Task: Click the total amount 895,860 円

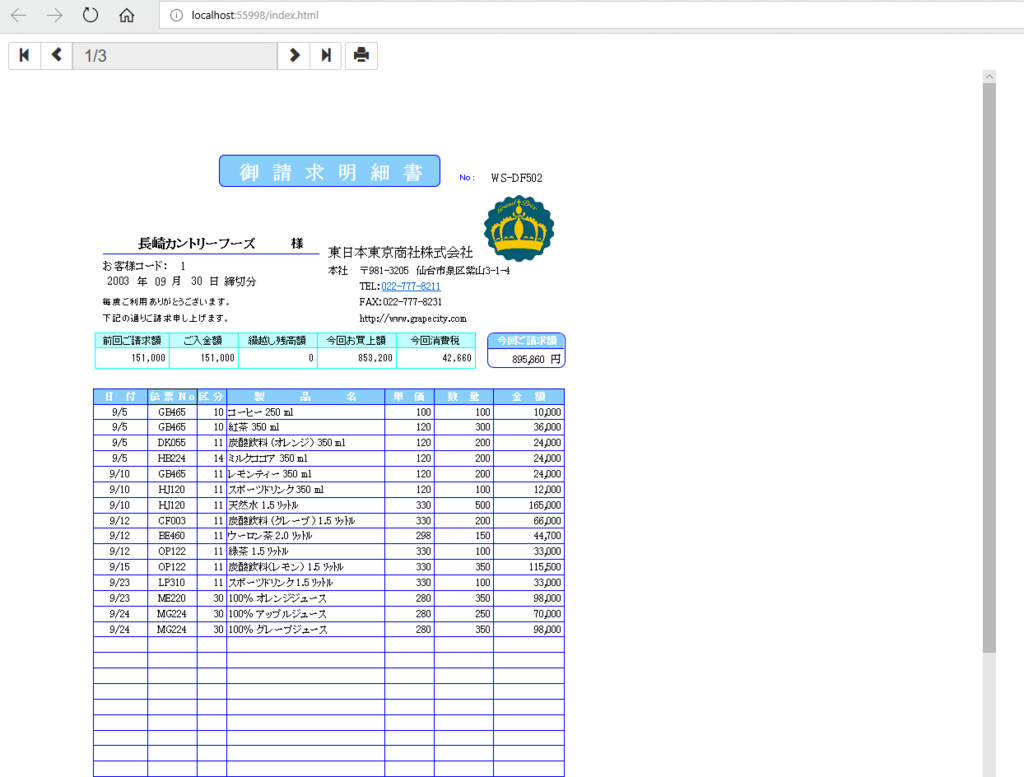Action: tap(536, 359)
